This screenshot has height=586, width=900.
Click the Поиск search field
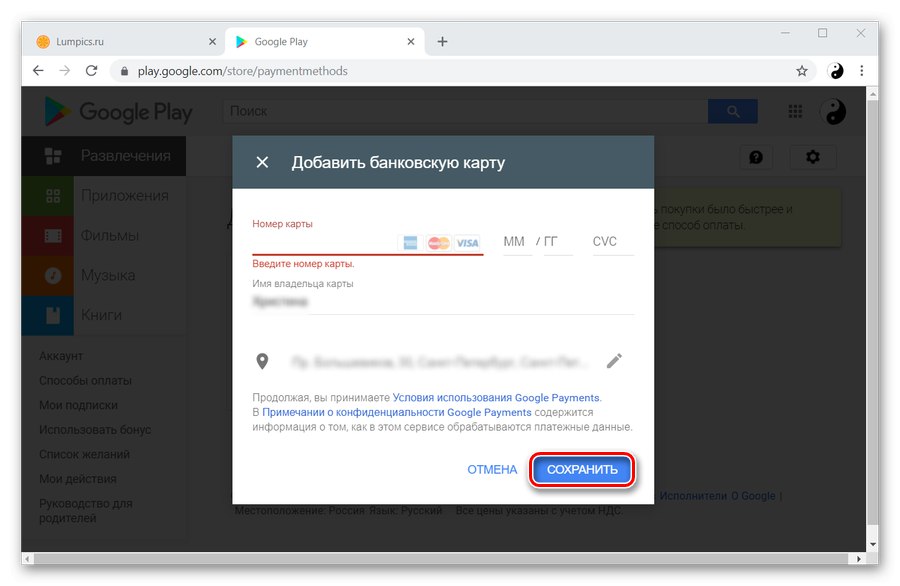[465, 111]
